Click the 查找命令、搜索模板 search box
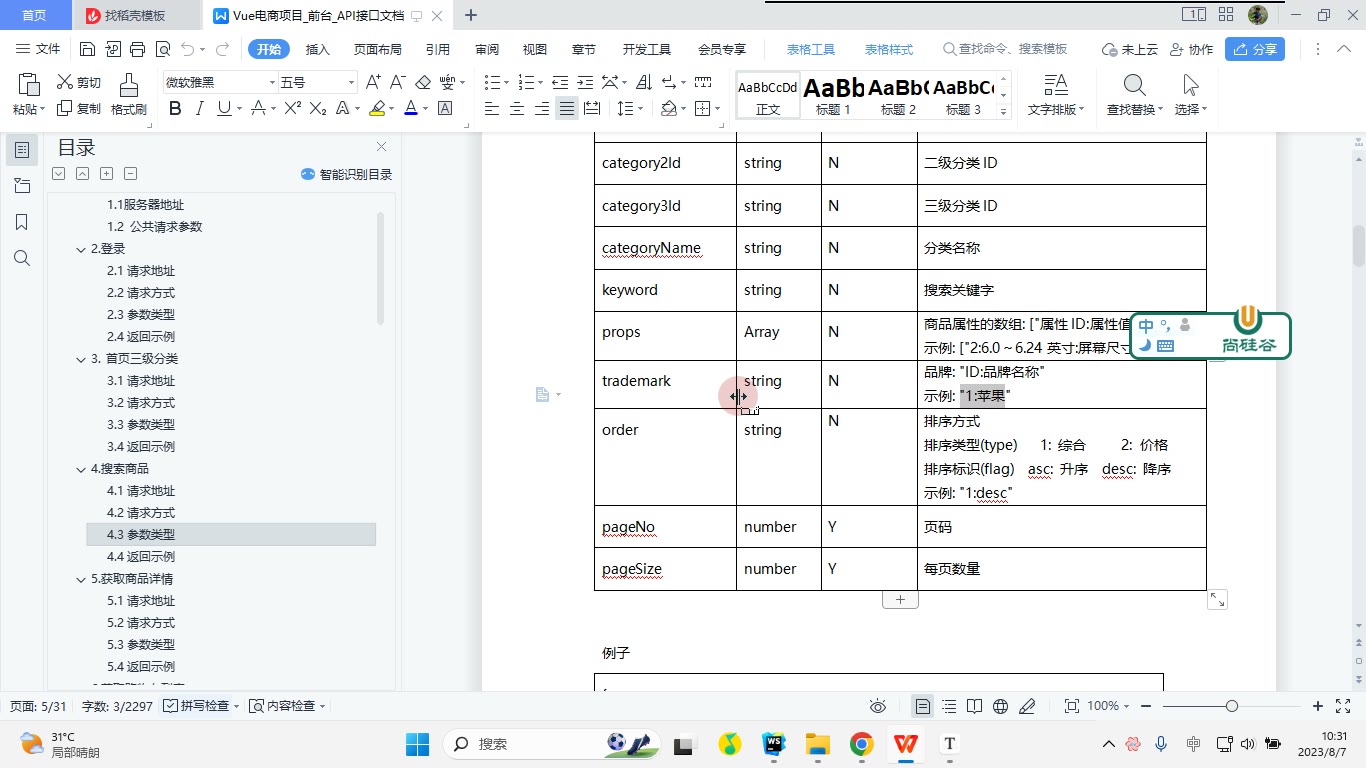Image resolution: width=1366 pixels, height=768 pixels. pyautogui.click(x=1006, y=49)
